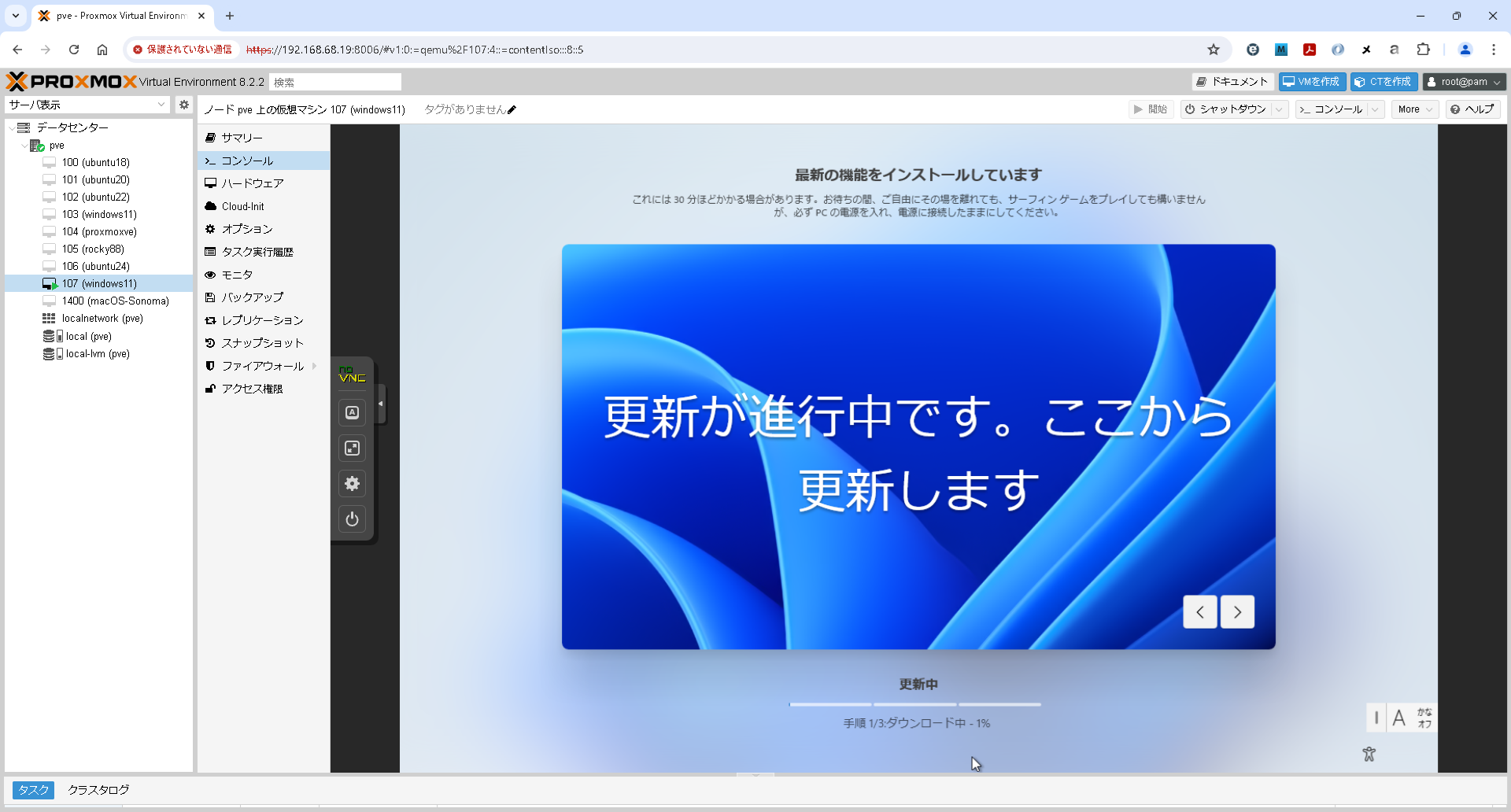Image resolution: width=1511 pixels, height=812 pixels.
Task: Toggle fullscreen in noVNC control bar
Action: pyautogui.click(x=352, y=448)
